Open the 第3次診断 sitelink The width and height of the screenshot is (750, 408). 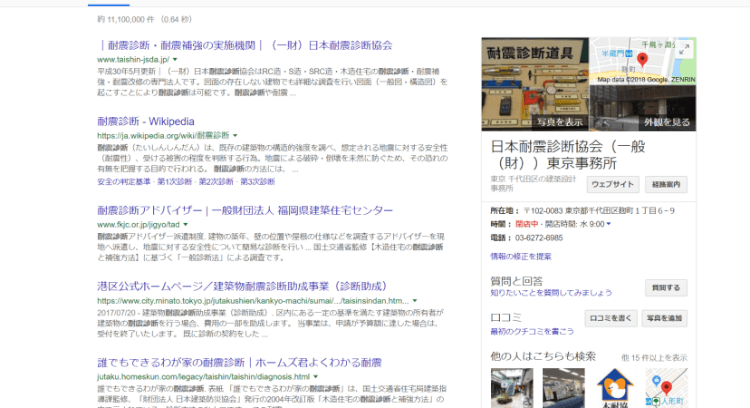tap(258, 181)
